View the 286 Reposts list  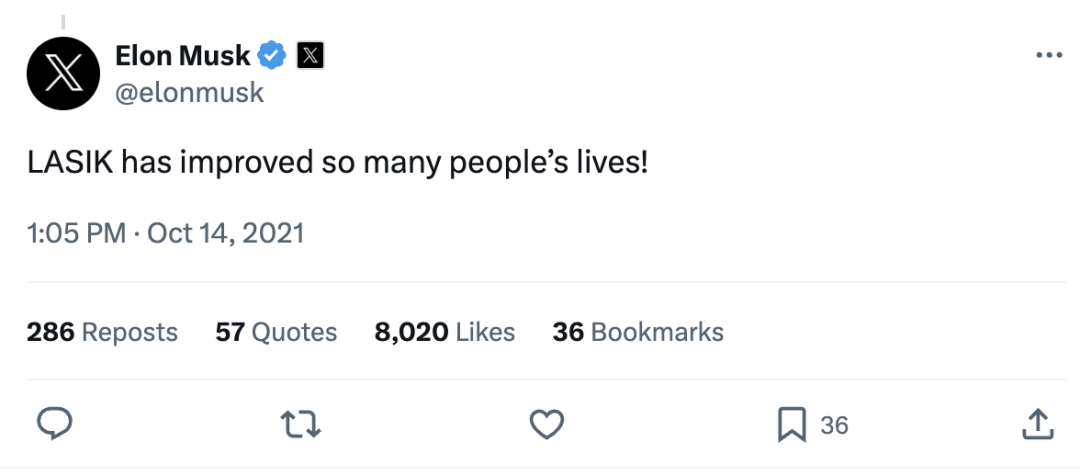click(x=102, y=332)
